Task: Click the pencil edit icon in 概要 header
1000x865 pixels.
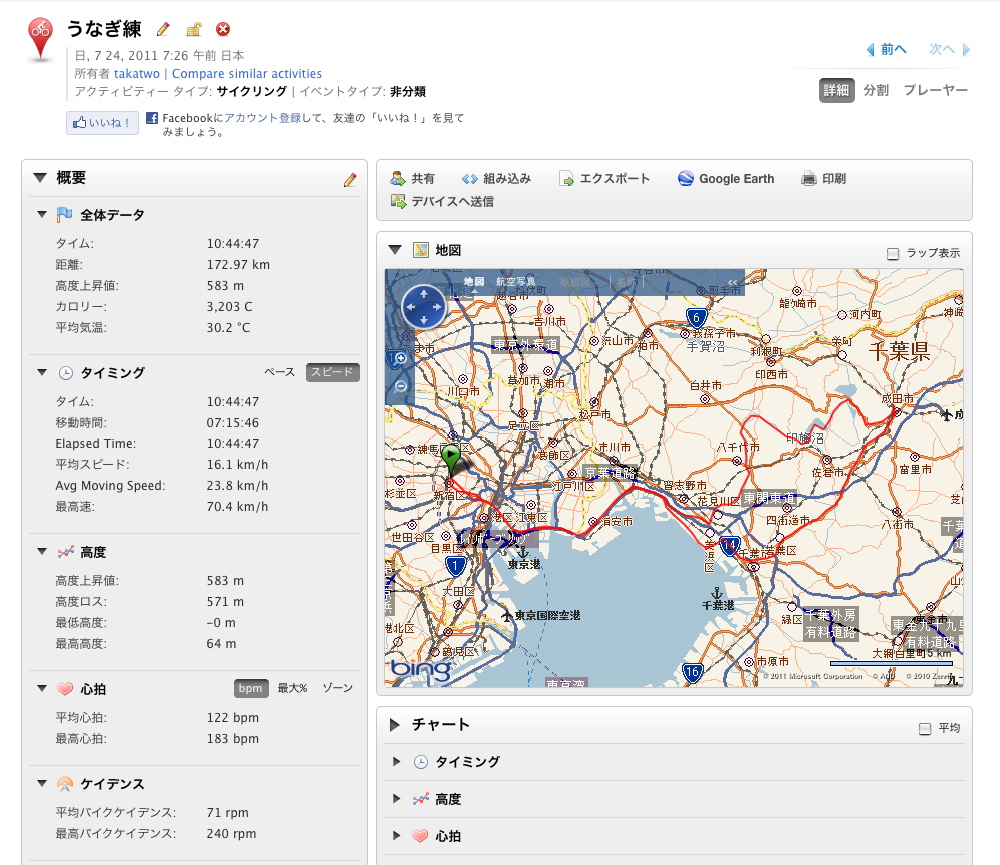Action: pos(350,180)
